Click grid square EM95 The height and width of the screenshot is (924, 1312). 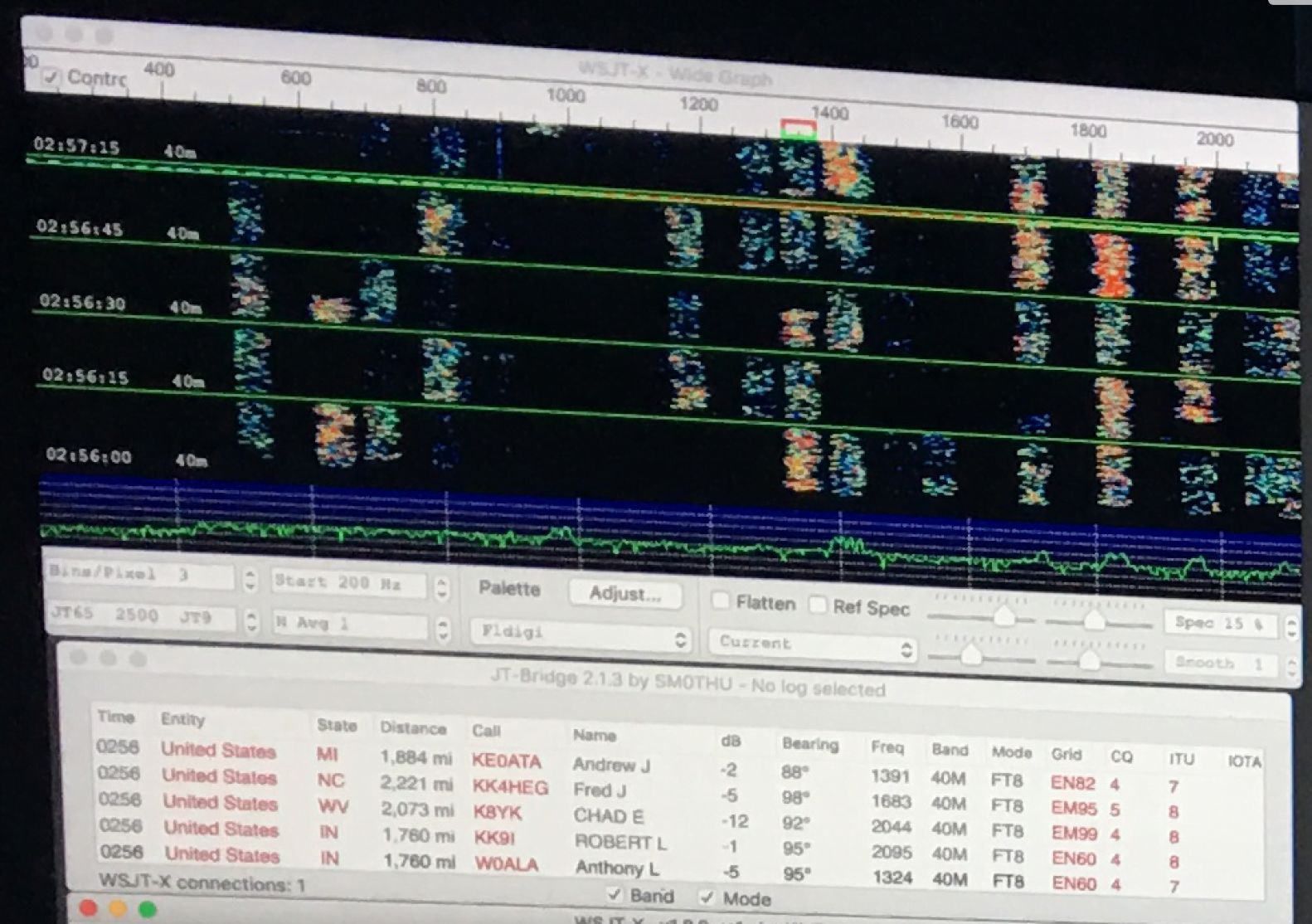pyautogui.click(x=1073, y=808)
